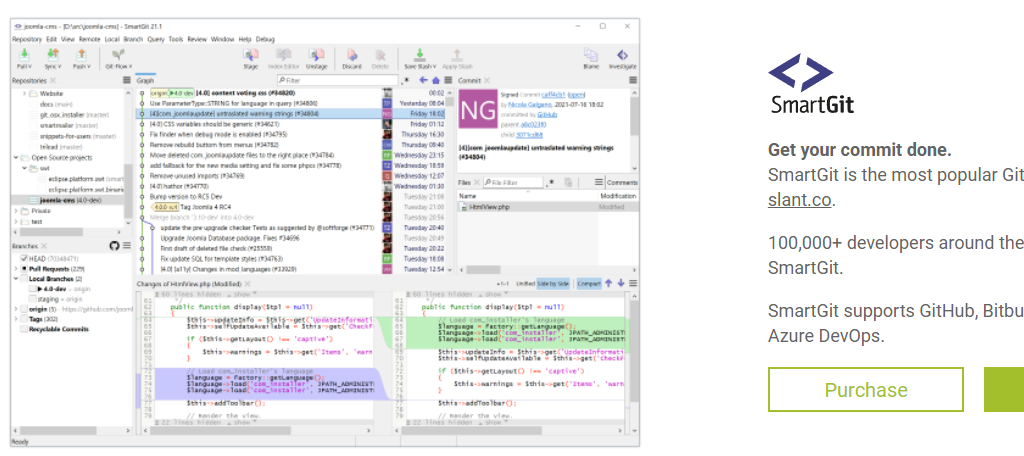Switch diff view to Unified
Viewport: 1024px width, 456px height.
pyautogui.click(x=525, y=284)
